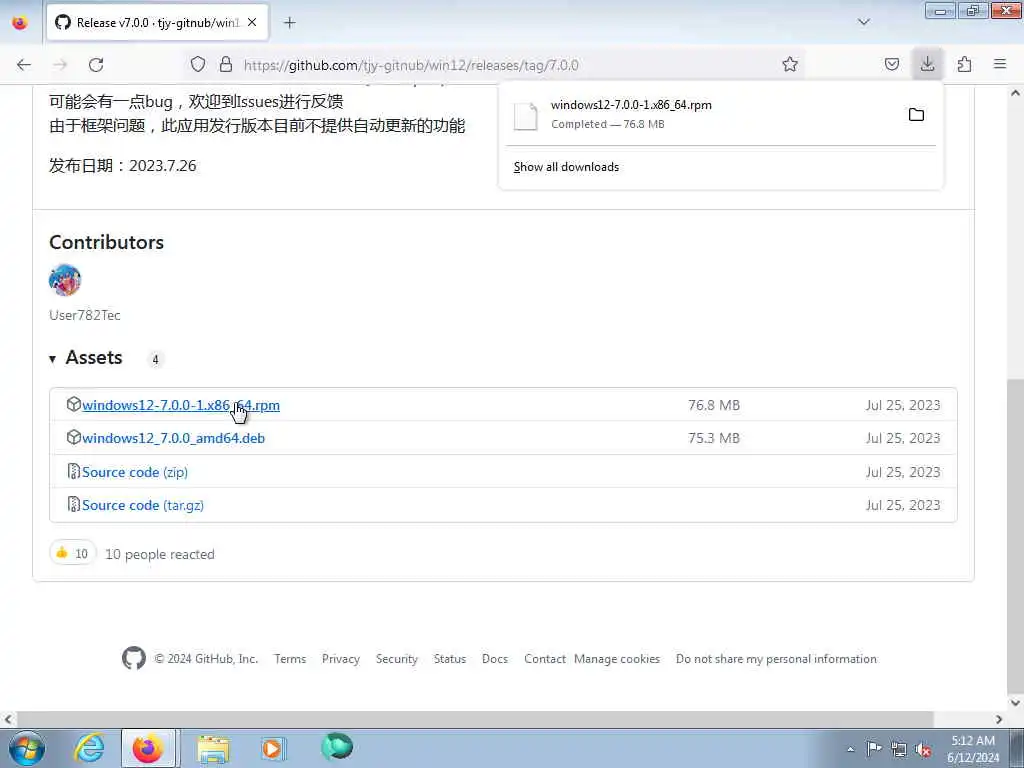Open the windows12-7.0.0-1.x86_64.rpm download entry
The image size is (1024, 768).
coord(702,114)
